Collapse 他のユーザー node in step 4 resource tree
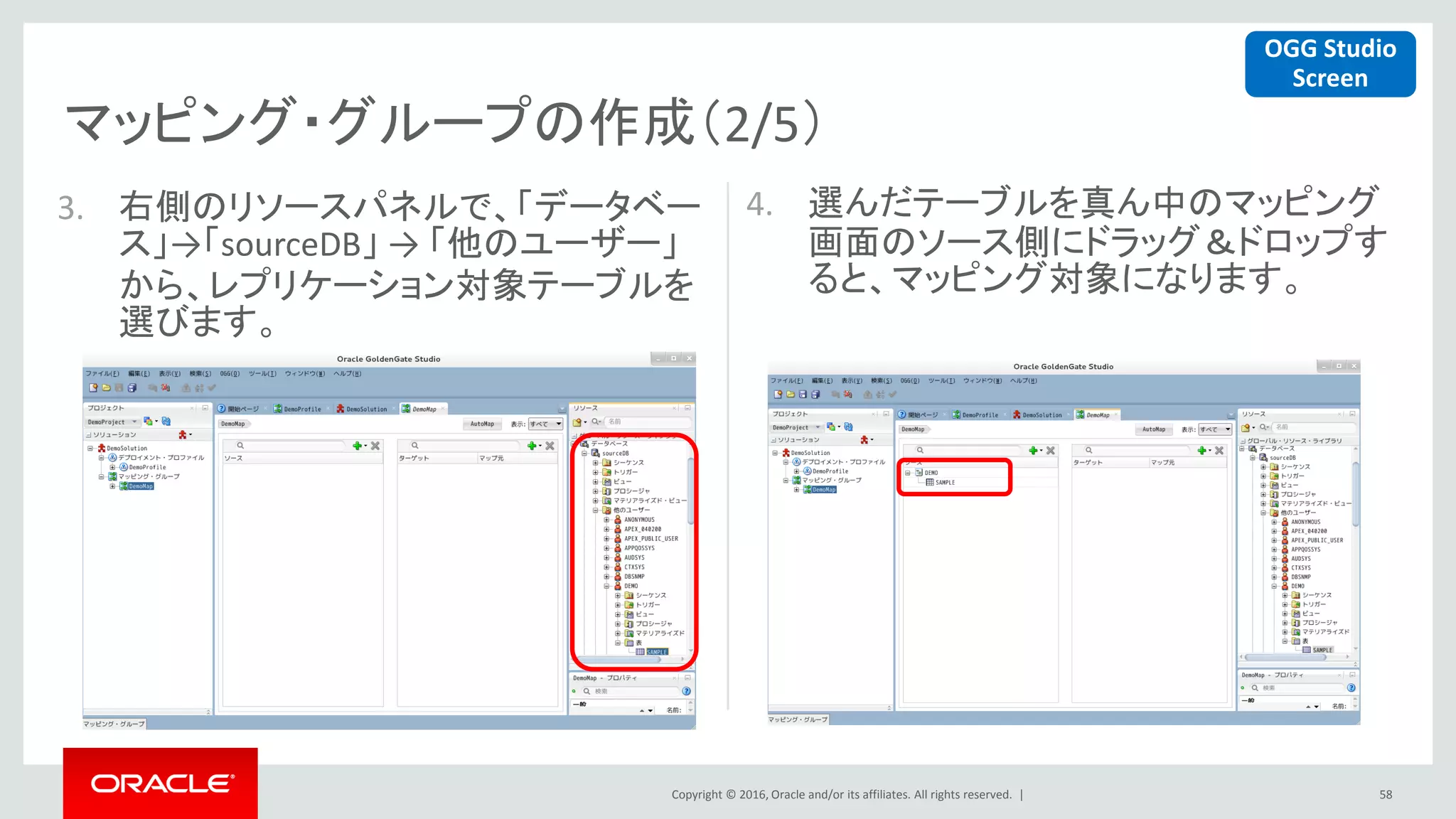This screenshot has width=1456, height=819. [x=1263, y=513]
